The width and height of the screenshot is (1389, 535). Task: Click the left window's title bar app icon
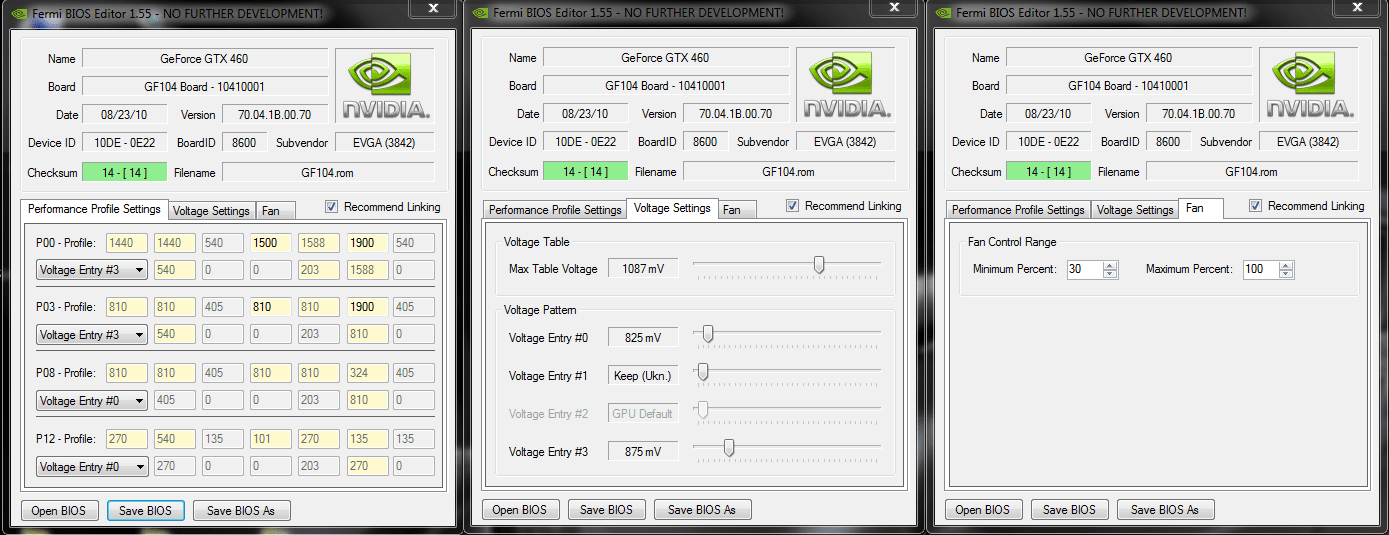point(19,13)
